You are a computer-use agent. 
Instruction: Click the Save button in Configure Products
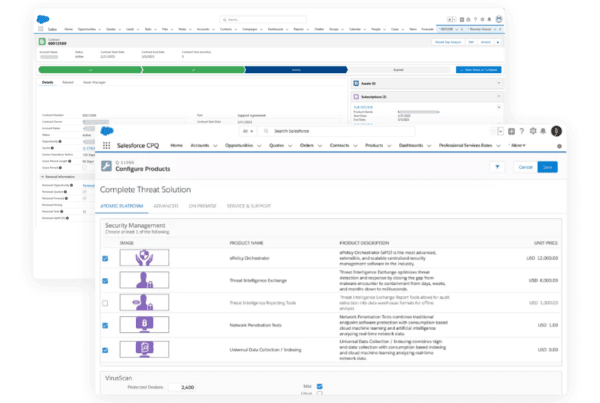[547, 167]
